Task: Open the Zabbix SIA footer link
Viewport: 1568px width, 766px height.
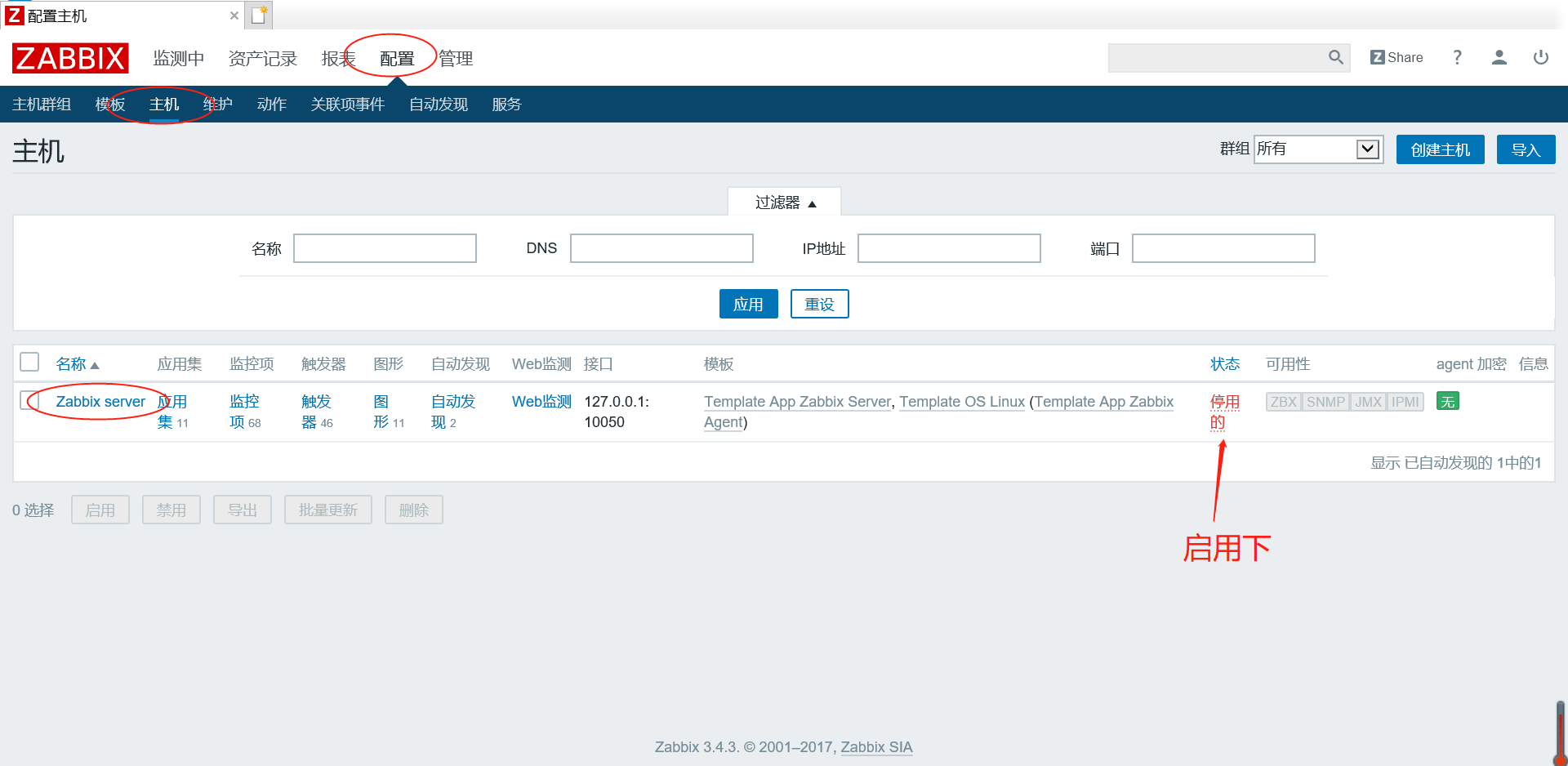Action: point(876,747)
